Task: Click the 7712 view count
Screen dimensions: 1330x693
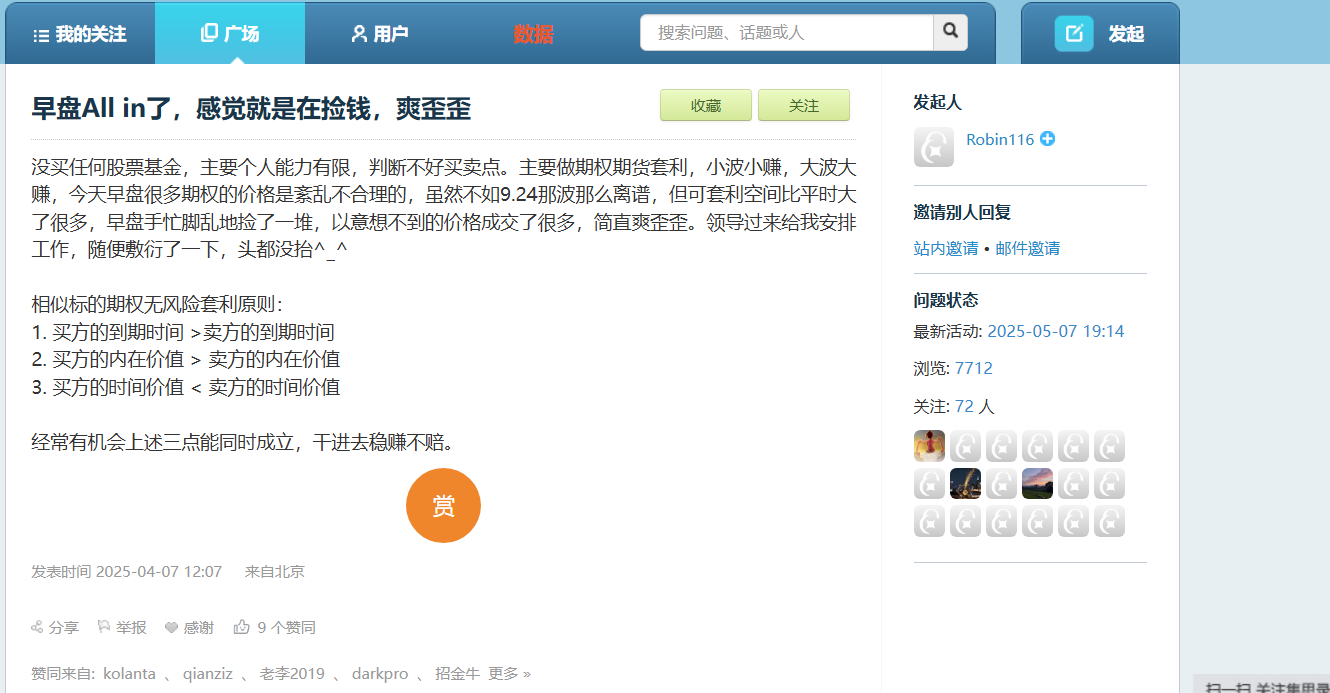Action: pyautogui.click(x=973, y=368)
